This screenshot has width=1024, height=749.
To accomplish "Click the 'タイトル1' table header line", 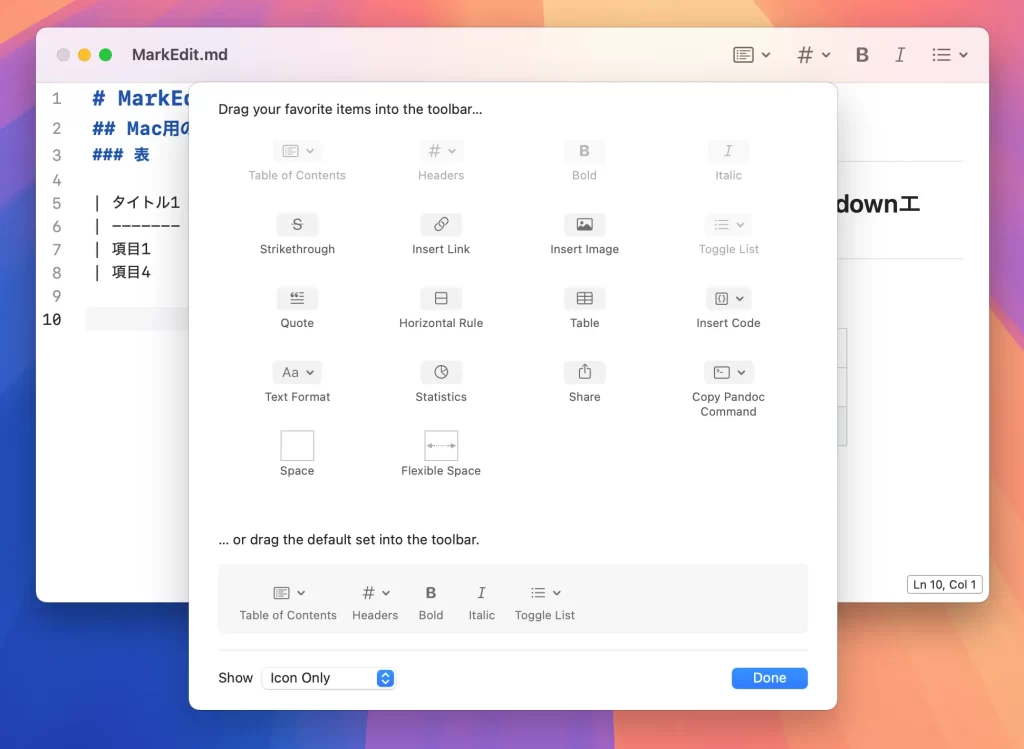I will click(136, 202).
